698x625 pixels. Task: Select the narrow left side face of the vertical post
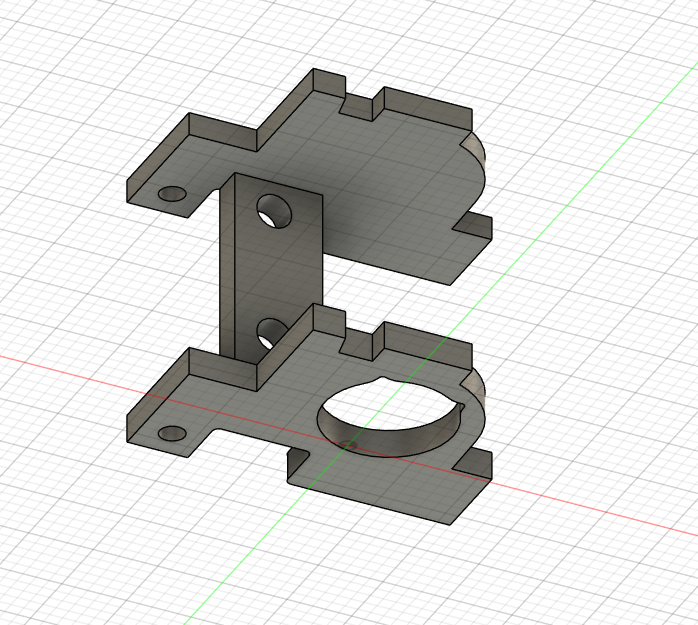(227, 267)
